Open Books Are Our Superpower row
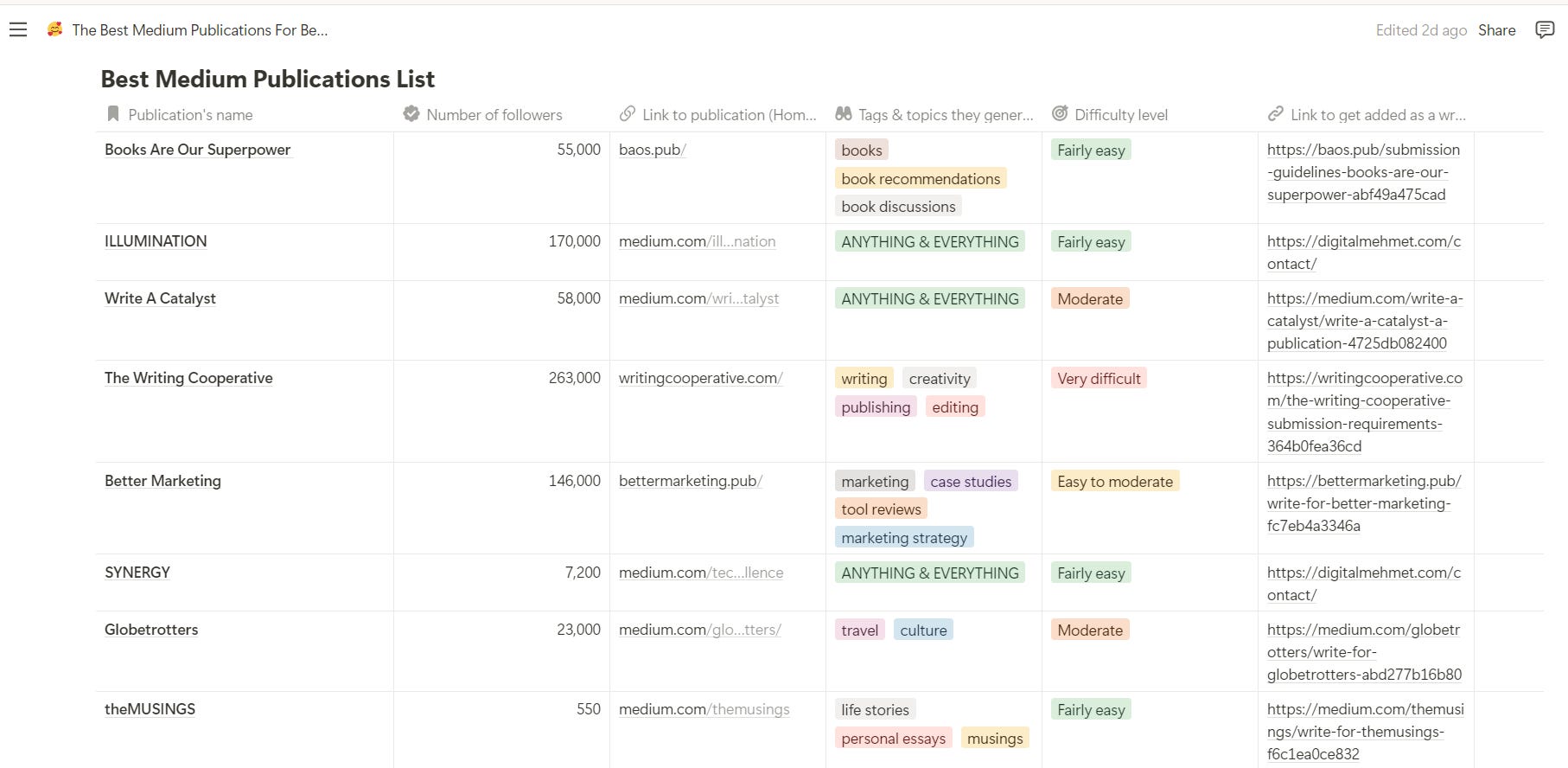Screen dimensions: 1568x768 (197, 150)
